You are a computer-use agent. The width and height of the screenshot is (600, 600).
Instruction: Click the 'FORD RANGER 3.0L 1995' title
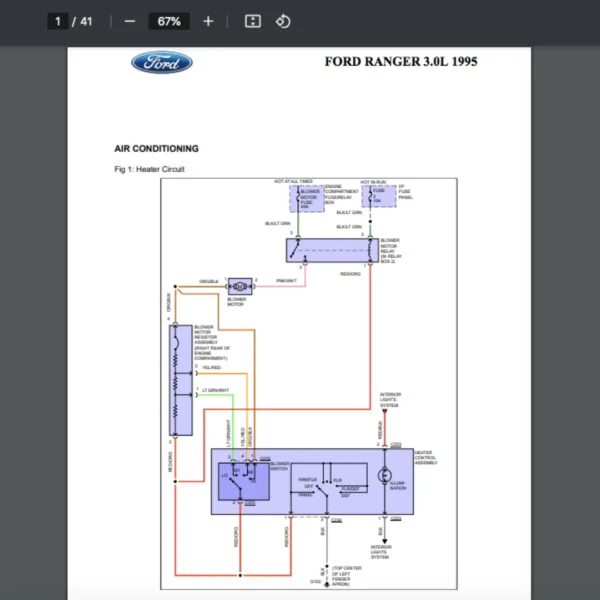click(401, 62)
